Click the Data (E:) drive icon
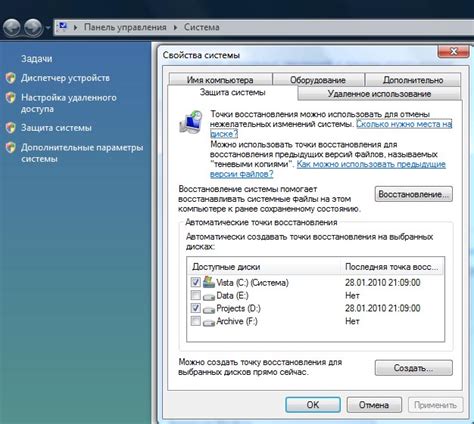 click(209, 296)
